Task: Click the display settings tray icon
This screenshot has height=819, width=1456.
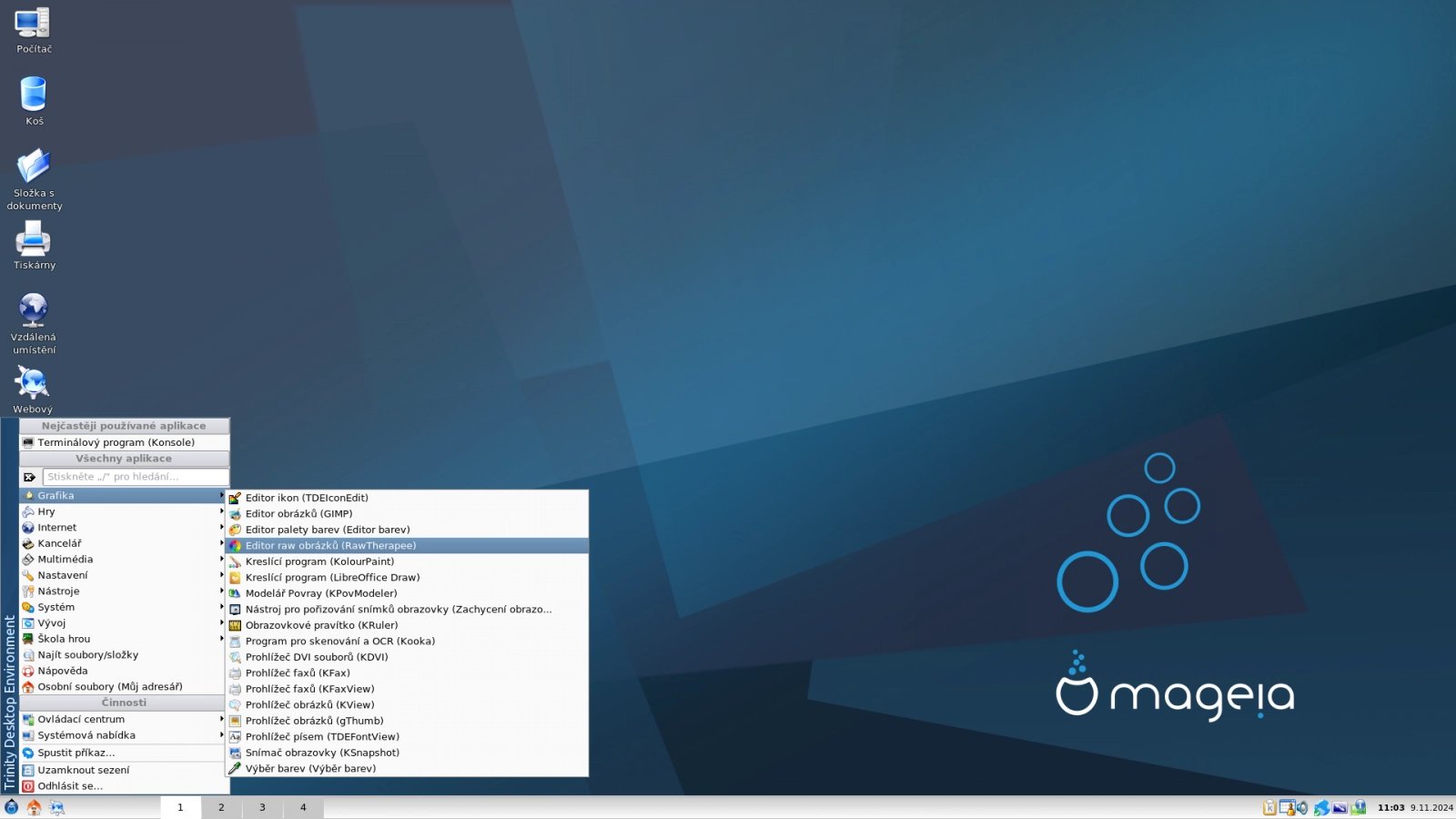Action: click(x=1340, y=807)
